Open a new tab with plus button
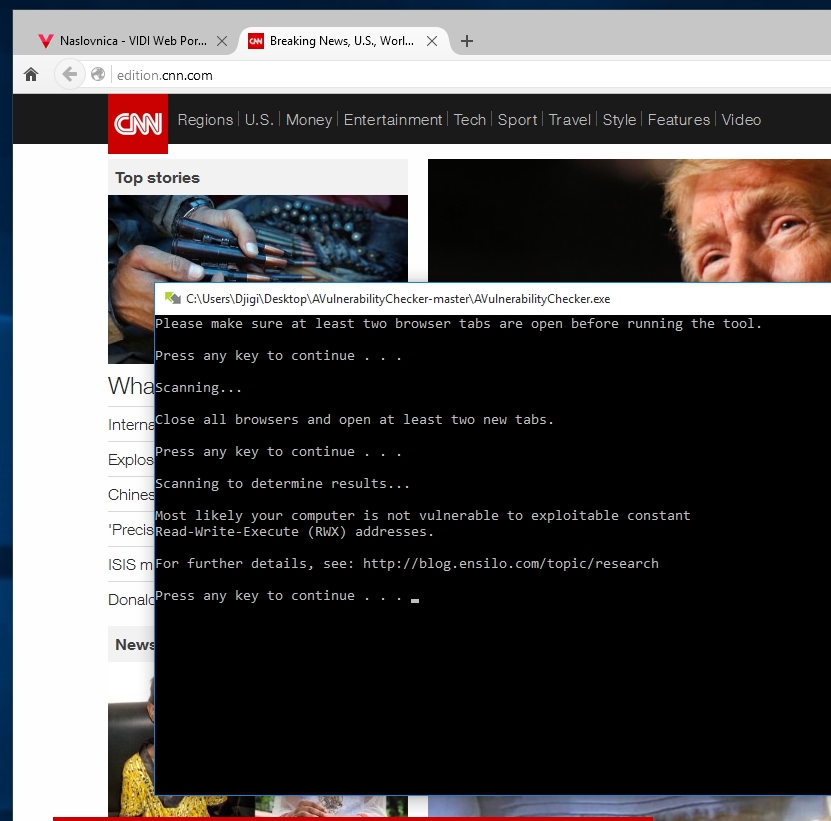The image size is (831, 821). [x=467, y=41]
